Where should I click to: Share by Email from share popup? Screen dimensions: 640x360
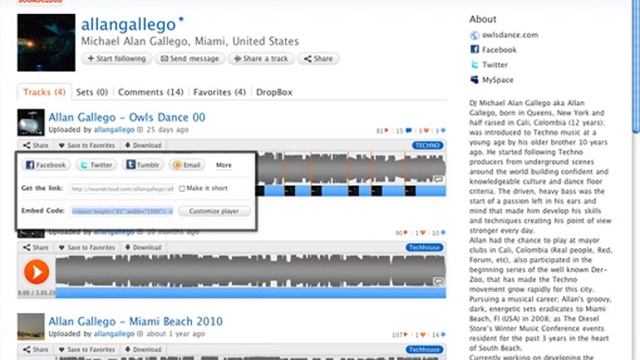(187, 165)
